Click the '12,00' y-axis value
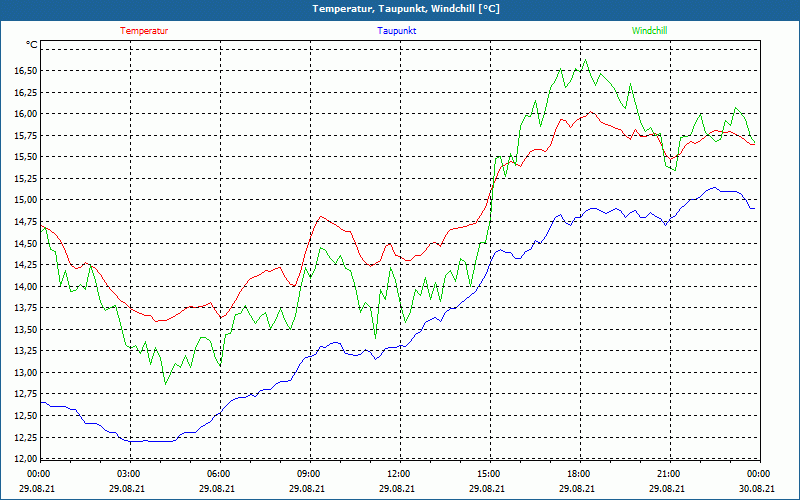The image size is (800, 500). [26, 458]
